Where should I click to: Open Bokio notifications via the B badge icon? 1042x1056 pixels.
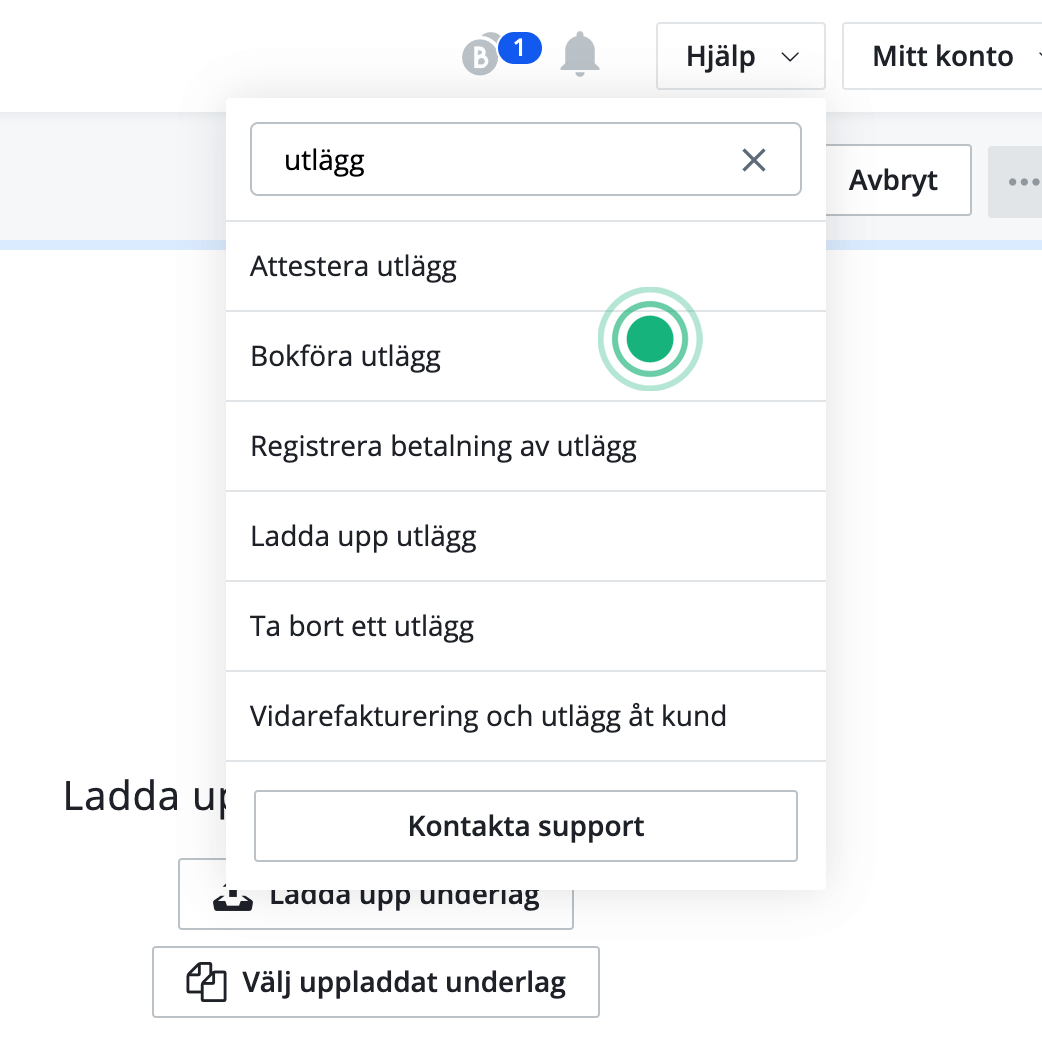click(x=479, y=55)
